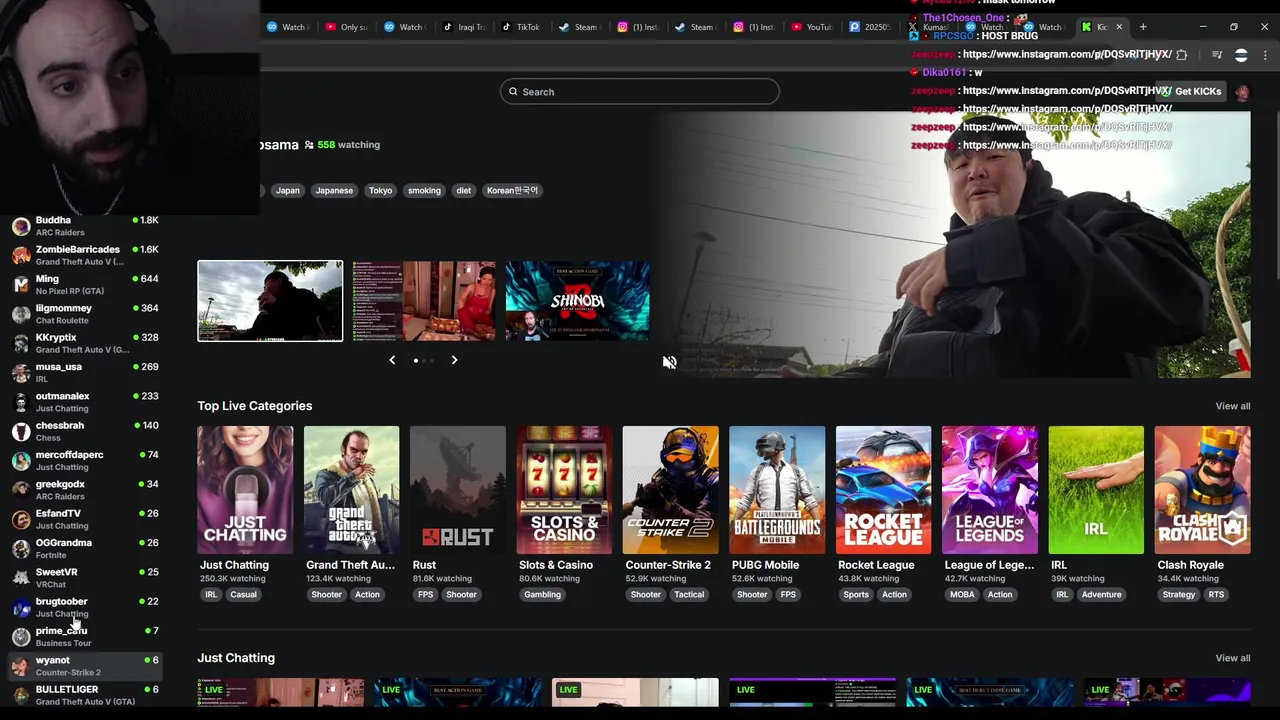Select the smoking stream tag
The height and width of the screenshot is (720, 1280).
click(x=424, y=190)
